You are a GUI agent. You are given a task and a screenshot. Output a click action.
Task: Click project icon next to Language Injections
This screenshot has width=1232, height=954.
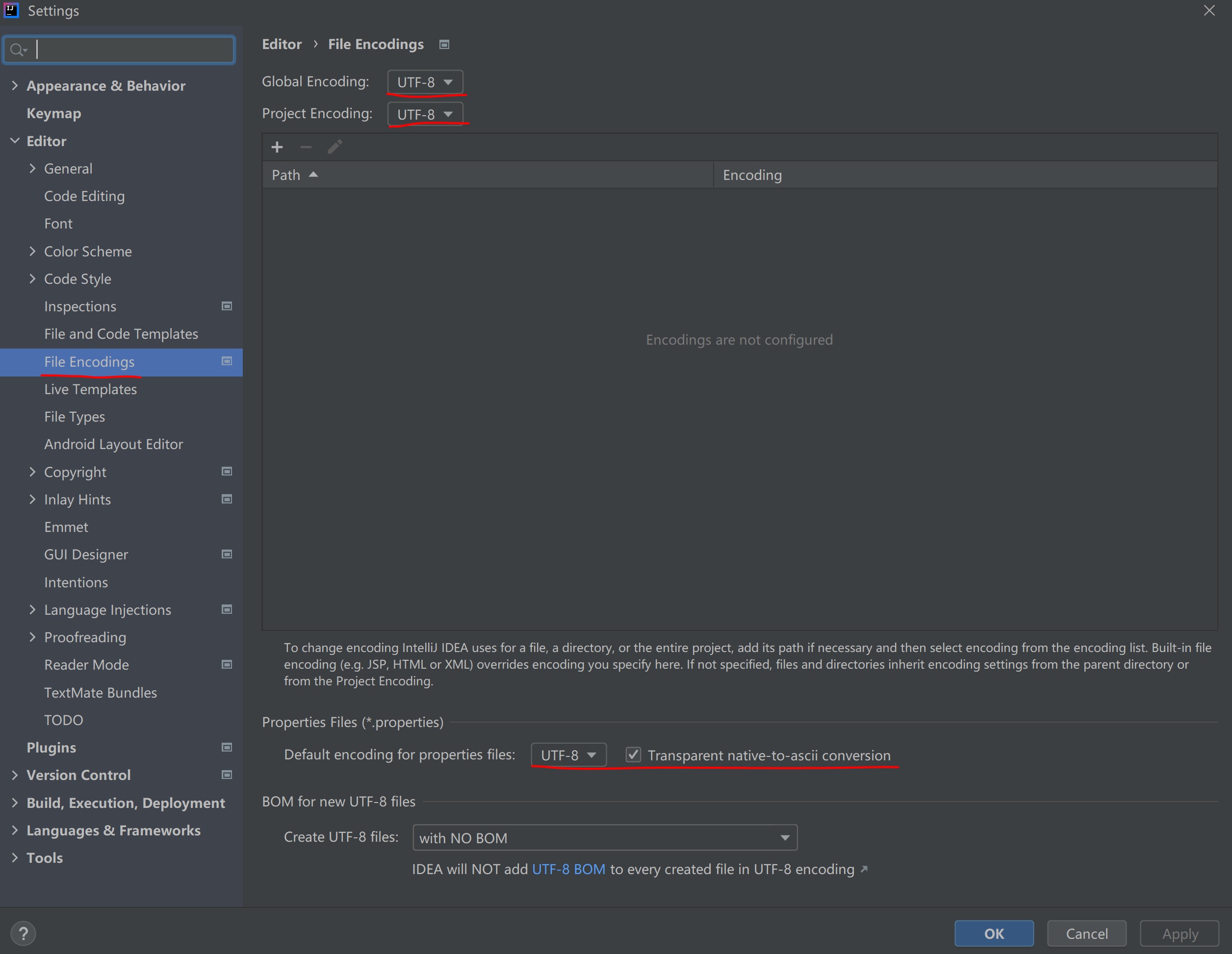(x=227, y=609)
